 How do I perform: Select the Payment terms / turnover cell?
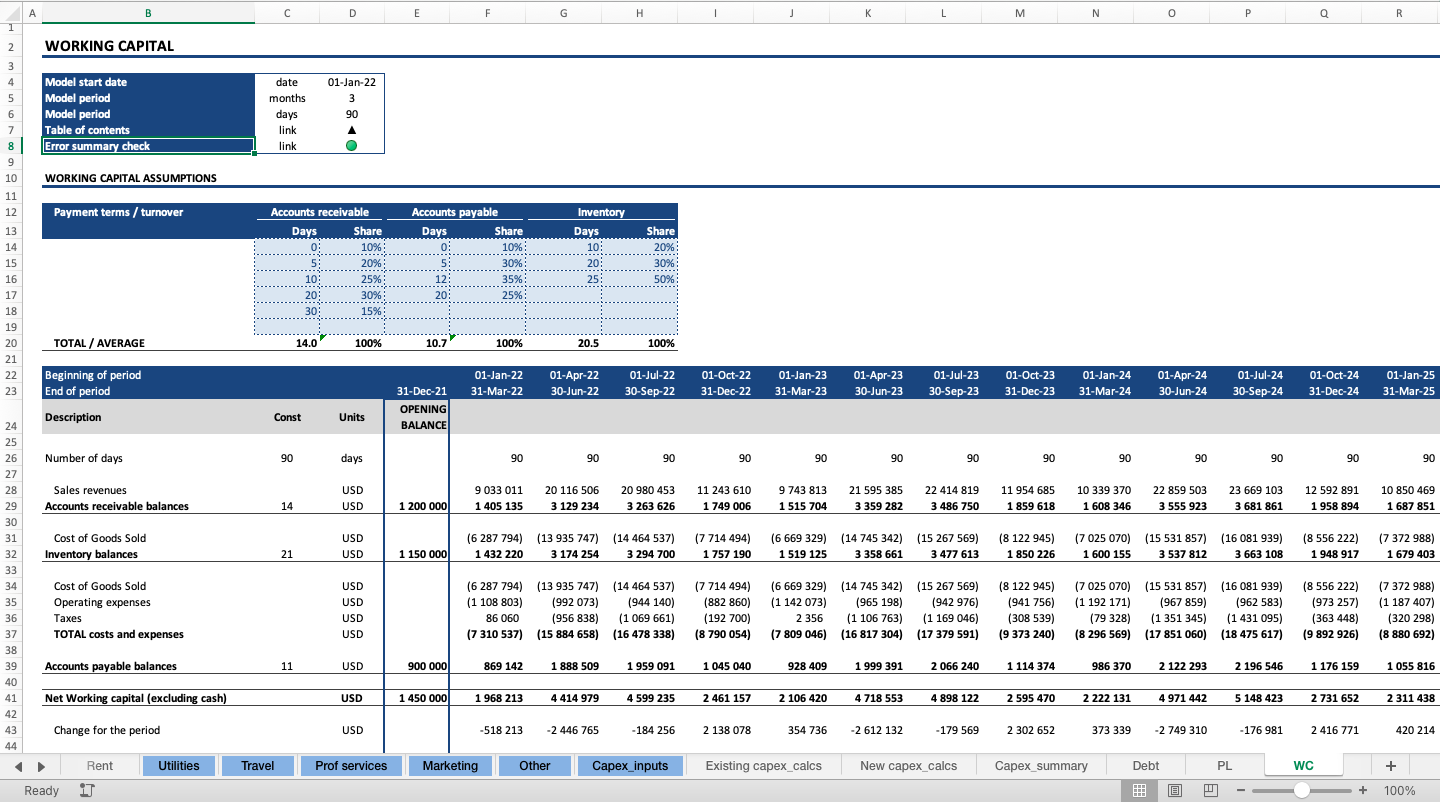pyautogui.click(x=148, y=212)
